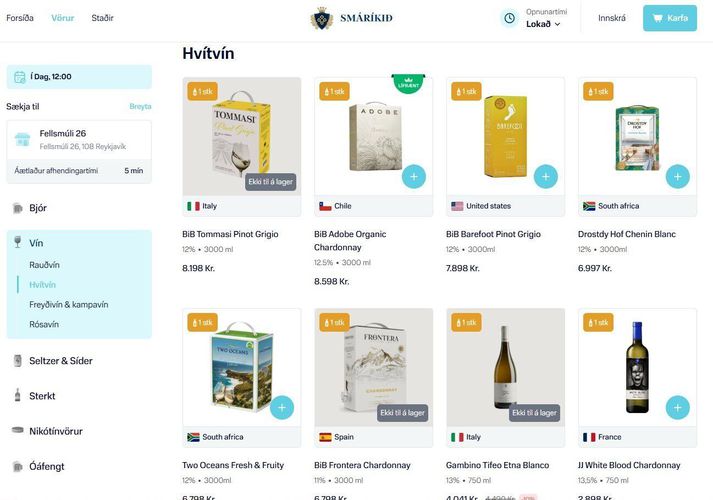
Task: Go to the Staðir tab
Action: [x=102, y=18]
